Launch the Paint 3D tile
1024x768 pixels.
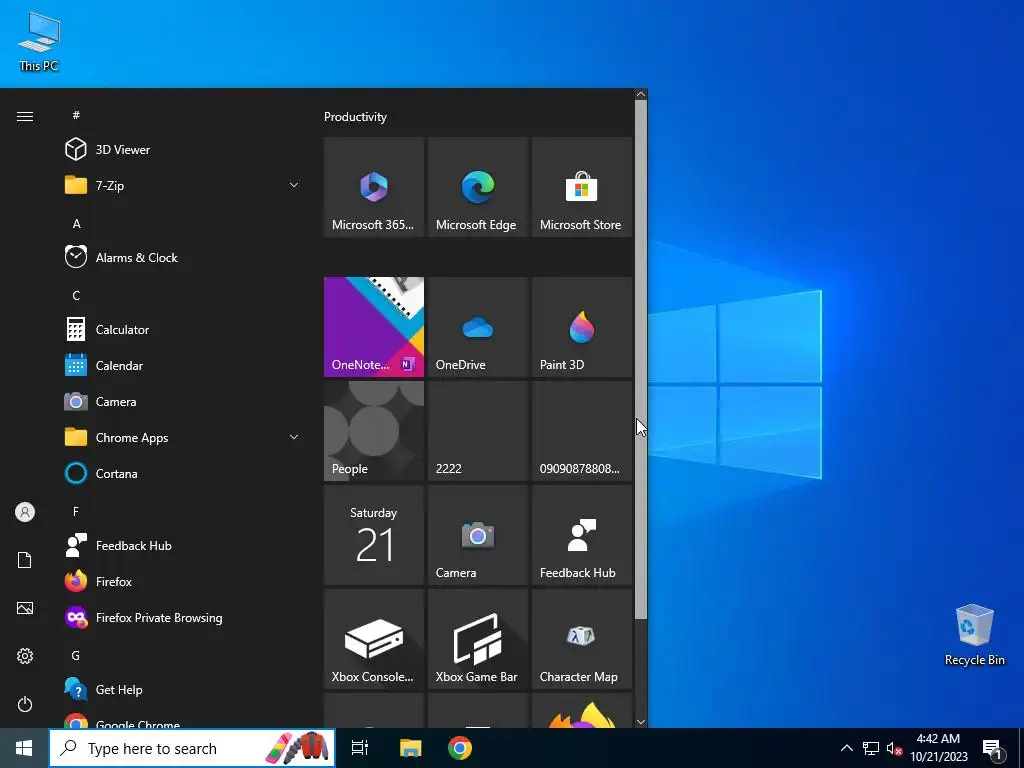pos(582,327)
